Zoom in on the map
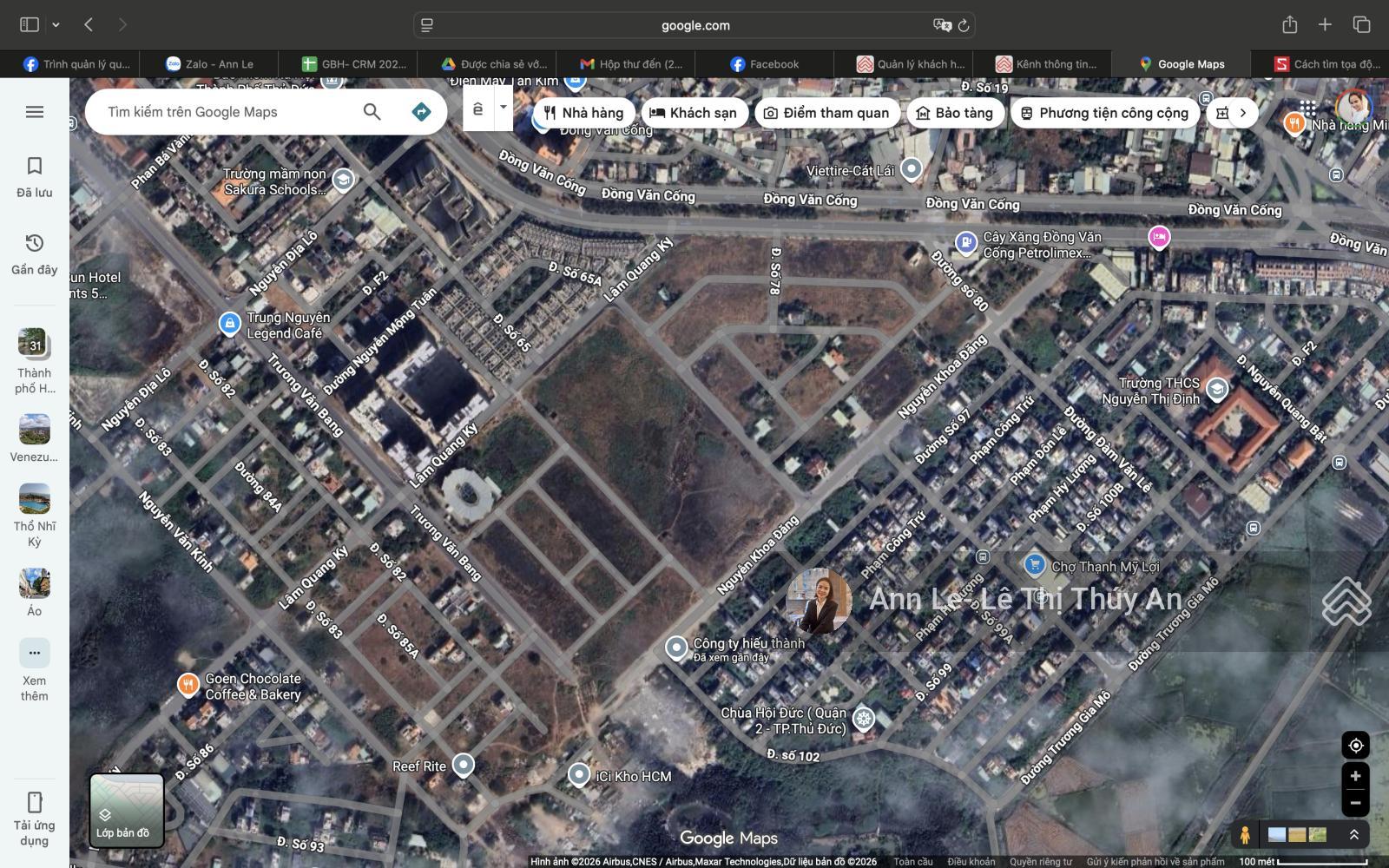This screenshot has height=868, width=1389. point(1355,776)
